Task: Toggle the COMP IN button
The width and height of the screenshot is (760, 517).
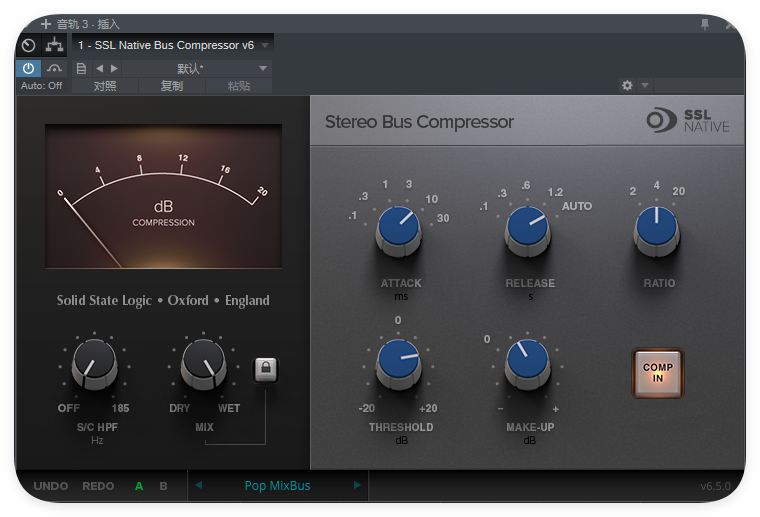Action: (658, 373)
